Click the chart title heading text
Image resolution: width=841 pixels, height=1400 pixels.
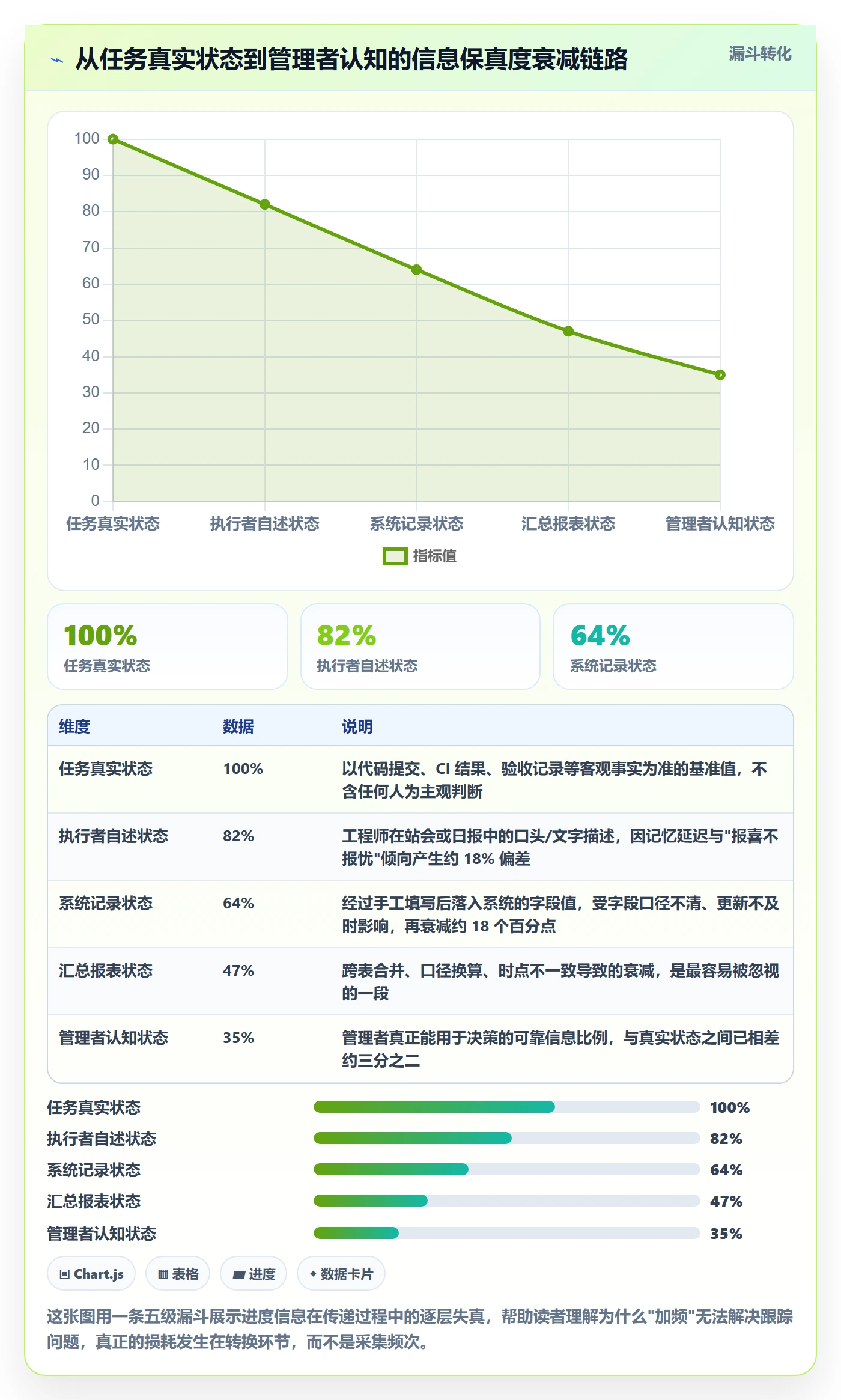point(351,59)
